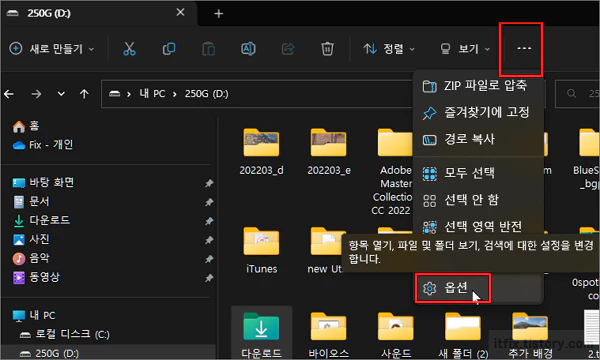The width and height of the screenshot is (600, 360).
Task: Go up one folder level arrow
Action: tap(84, 94)
